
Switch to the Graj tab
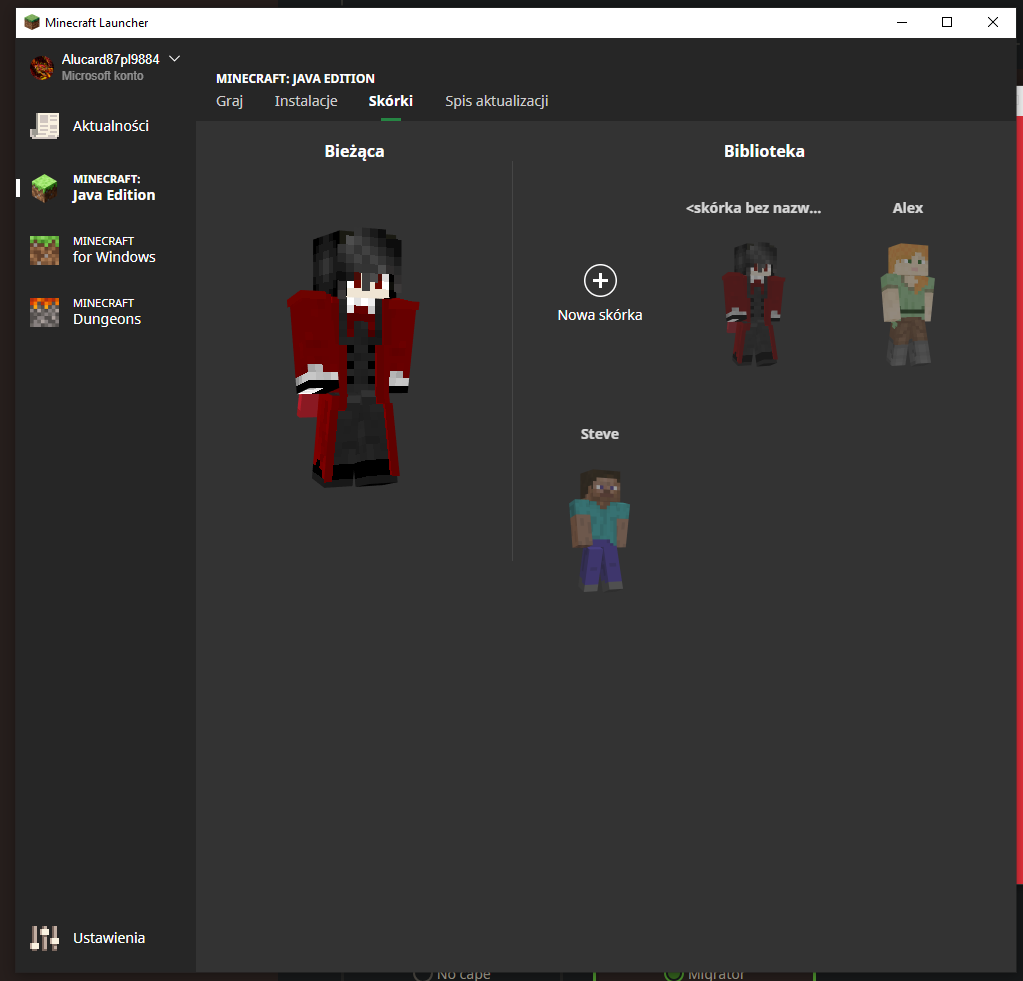coord(229,101)
